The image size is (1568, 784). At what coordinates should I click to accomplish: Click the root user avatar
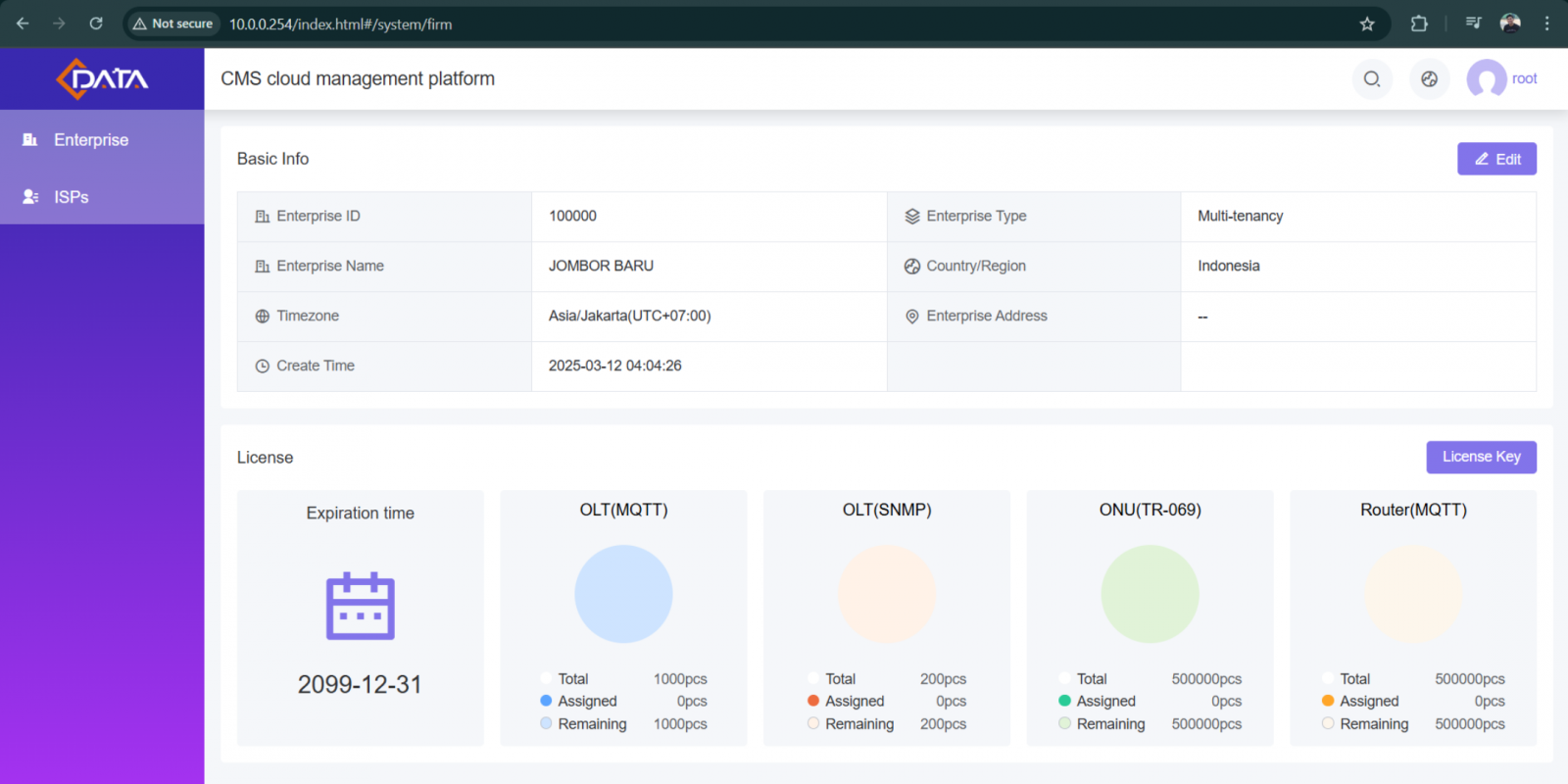click(1487, 79)
